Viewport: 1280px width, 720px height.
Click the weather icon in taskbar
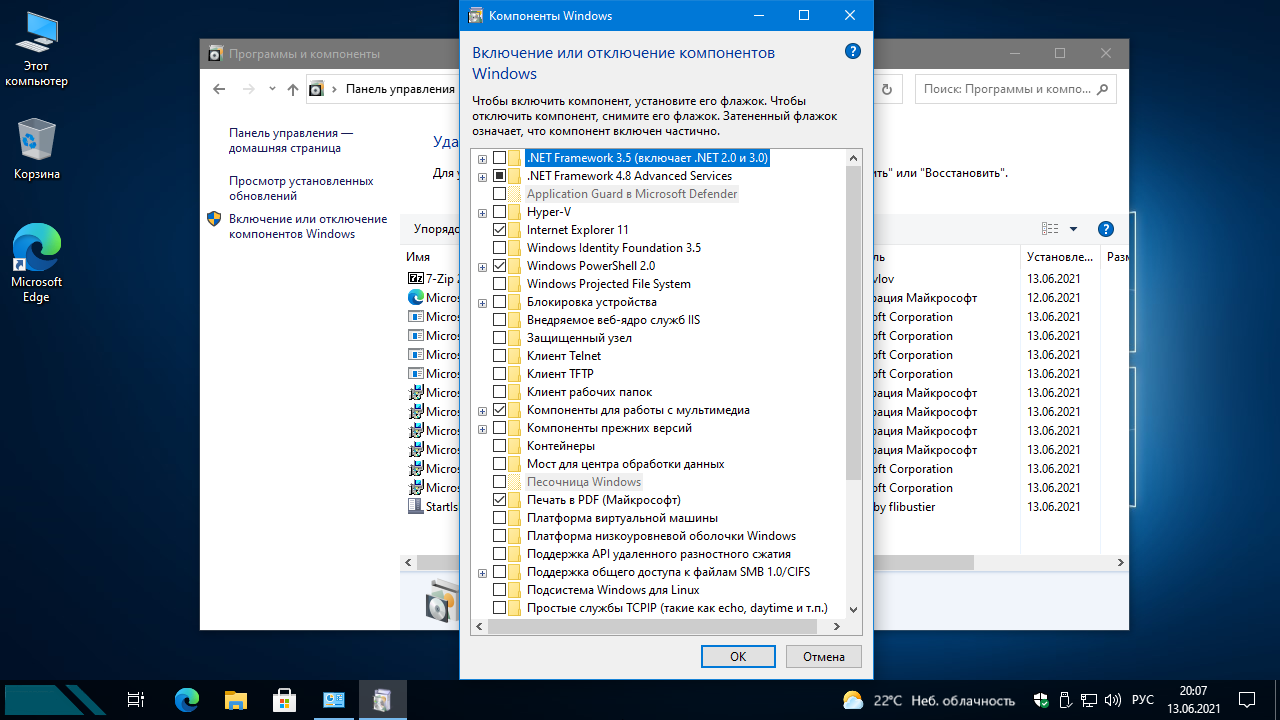tap(853, 700)
